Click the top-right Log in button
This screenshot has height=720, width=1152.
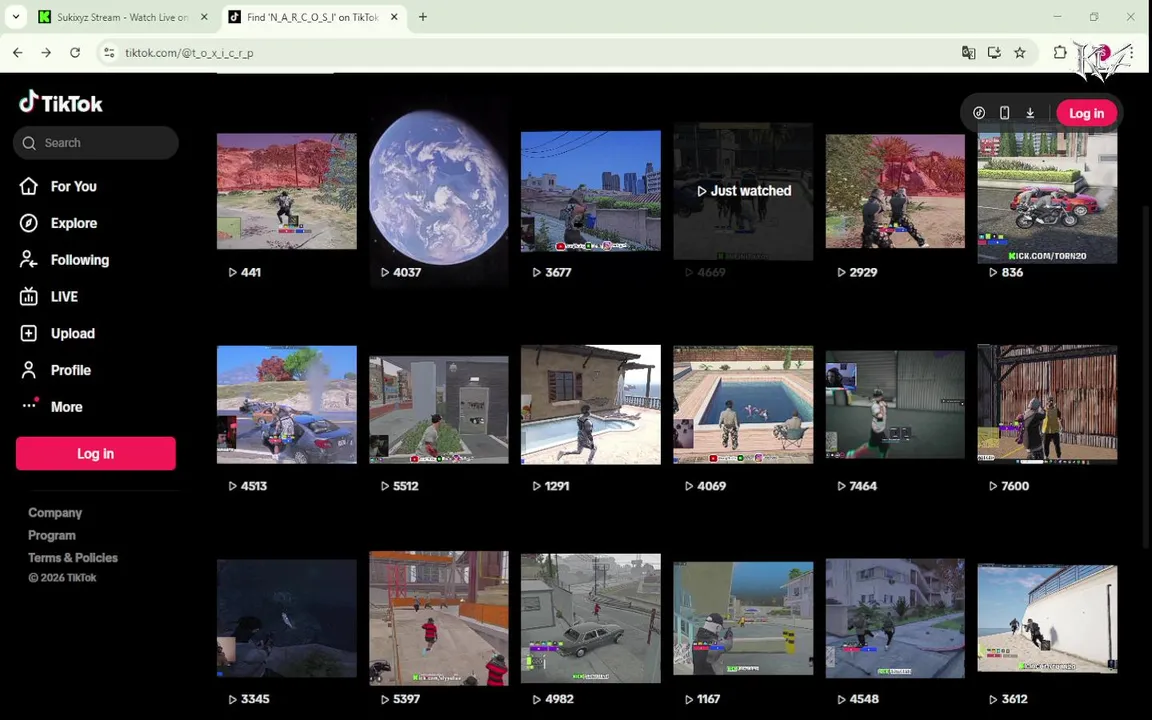coord(1086,113)
